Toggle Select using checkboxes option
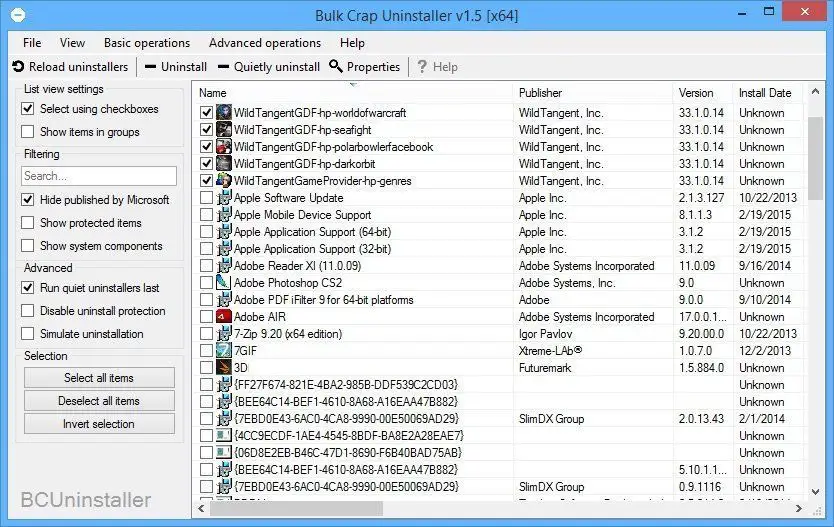This screenshot has height=527, width=834. click(28, 109)
